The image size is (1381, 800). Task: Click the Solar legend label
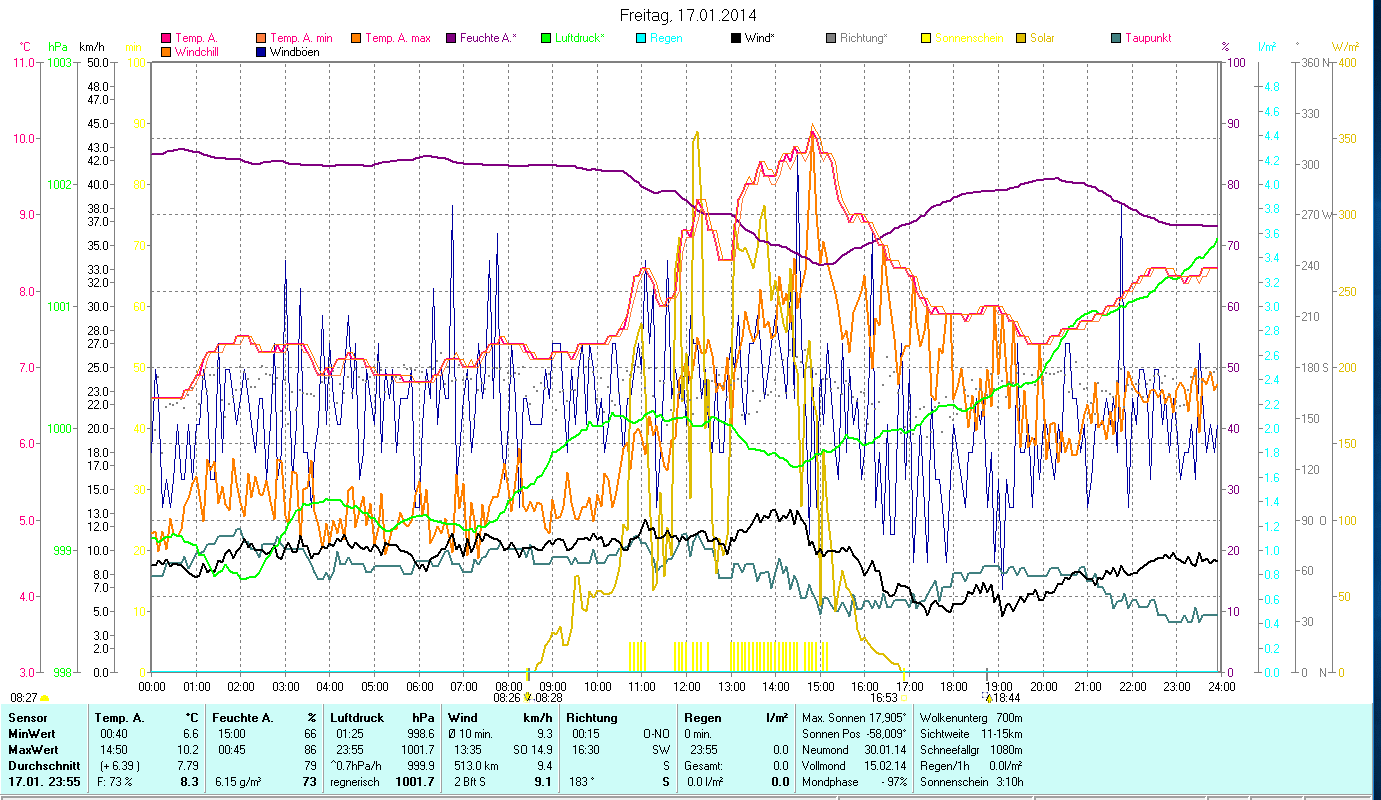tap(1042, 39)
